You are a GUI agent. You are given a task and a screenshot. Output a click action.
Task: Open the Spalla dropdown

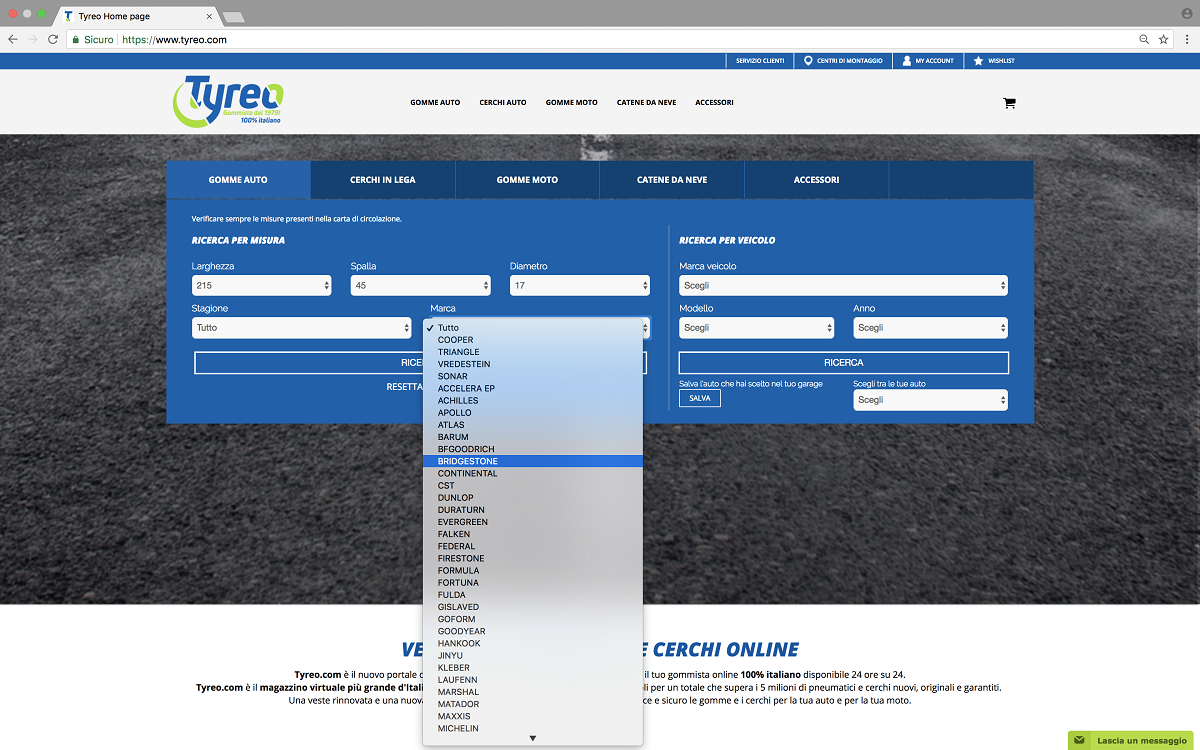coord(421,286)
